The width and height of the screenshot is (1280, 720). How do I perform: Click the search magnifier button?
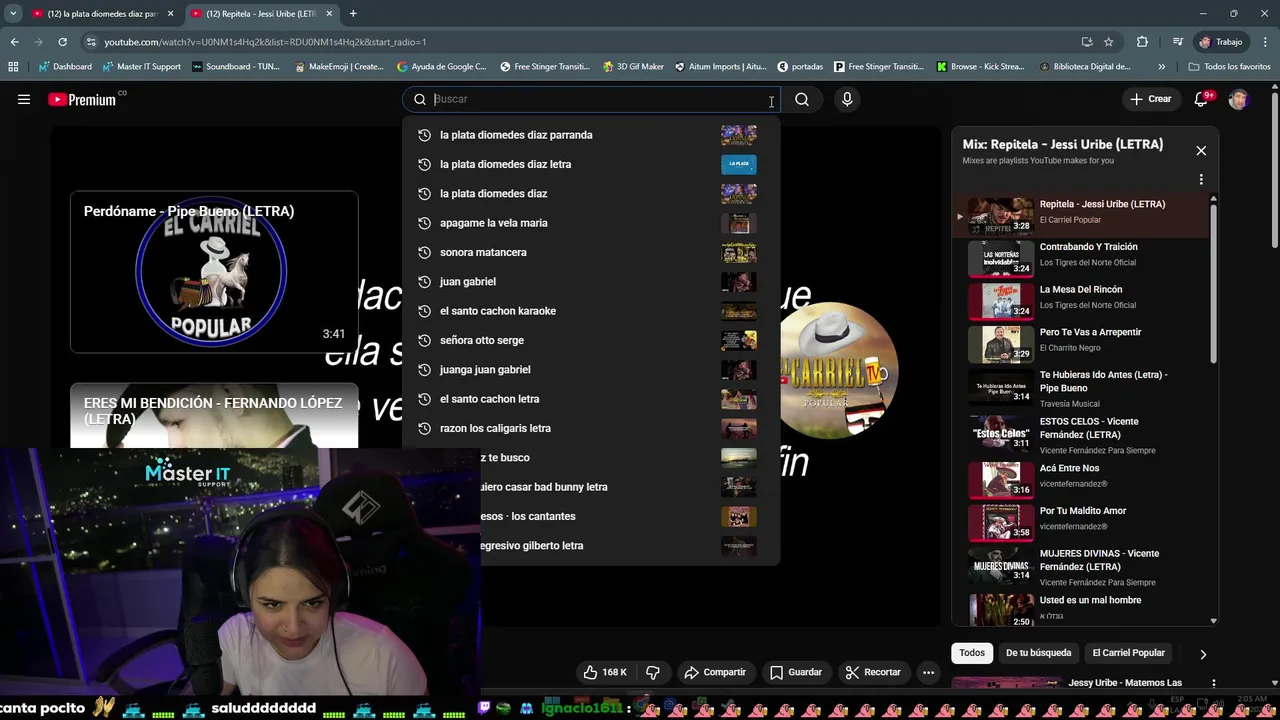coord(802,99)
